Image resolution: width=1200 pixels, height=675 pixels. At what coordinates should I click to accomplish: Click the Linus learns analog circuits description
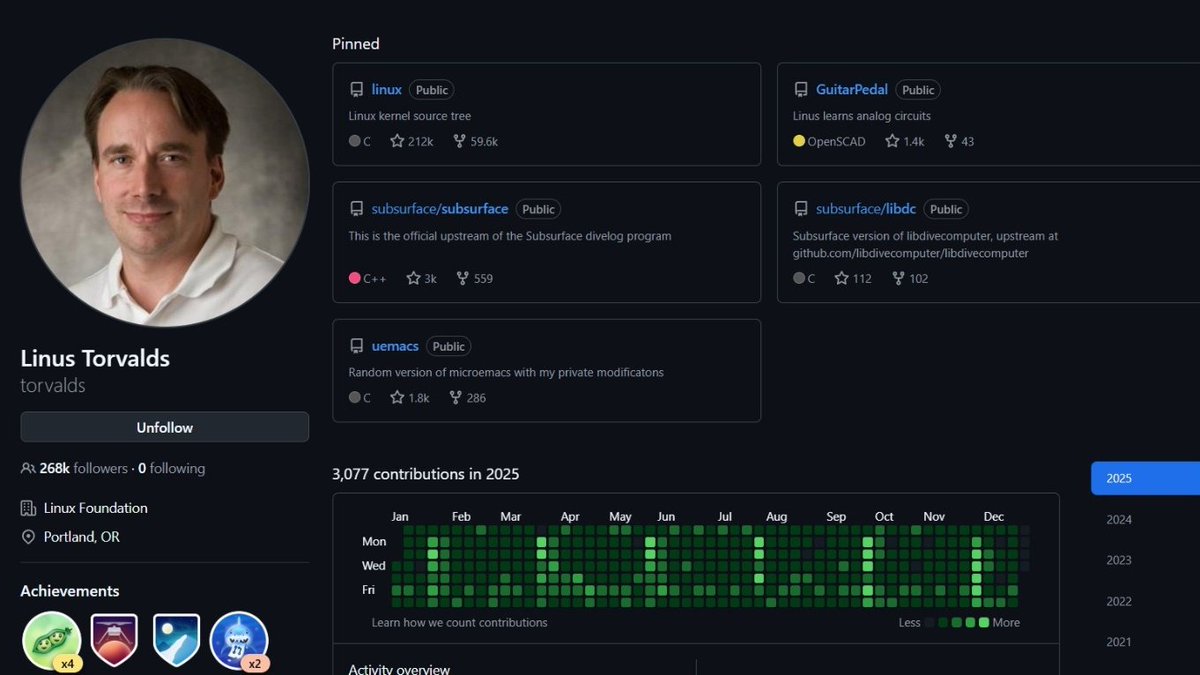coord(862,116)
